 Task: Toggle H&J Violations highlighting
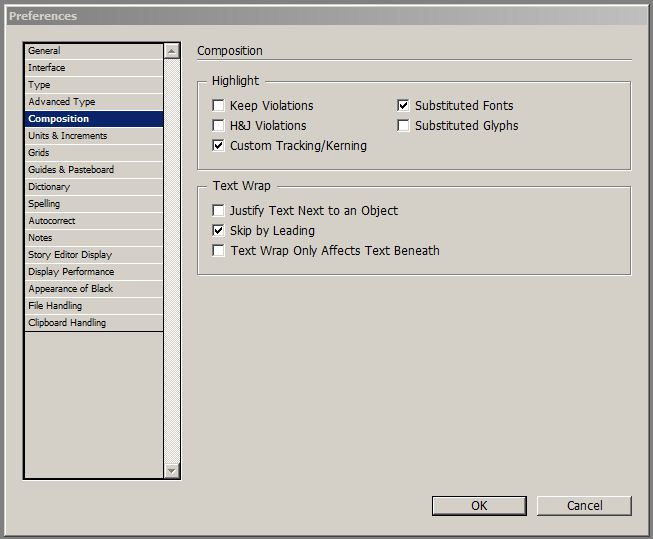pos(218,125)
